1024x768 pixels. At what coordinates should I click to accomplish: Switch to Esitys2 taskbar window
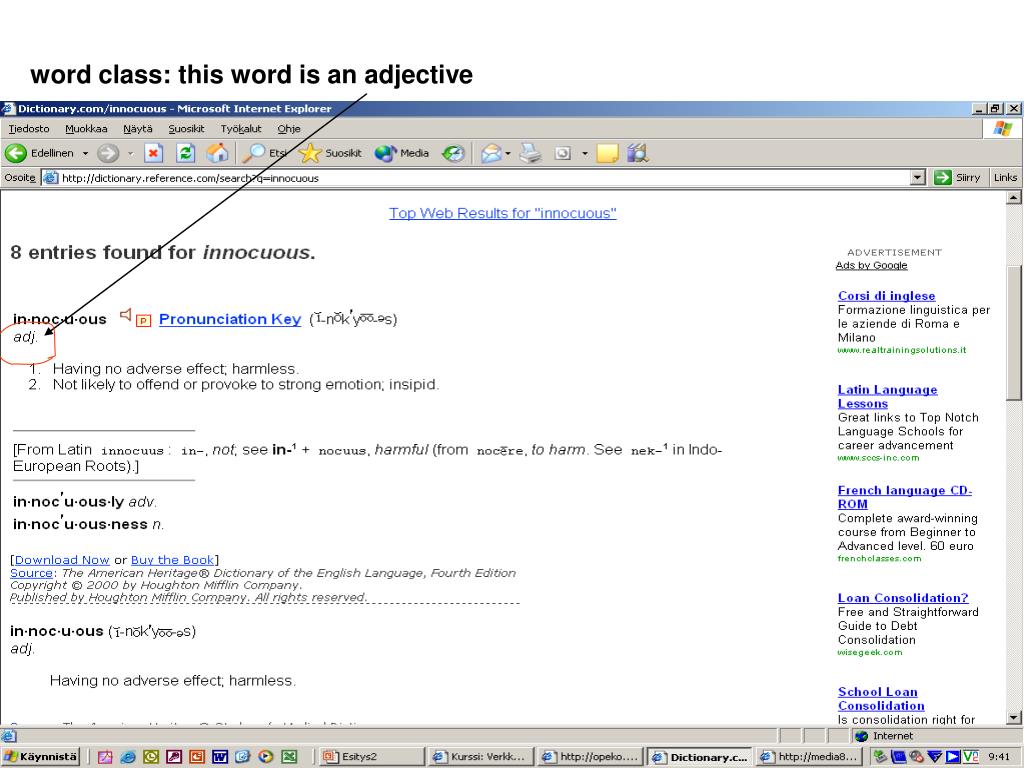tap(371, 756)
